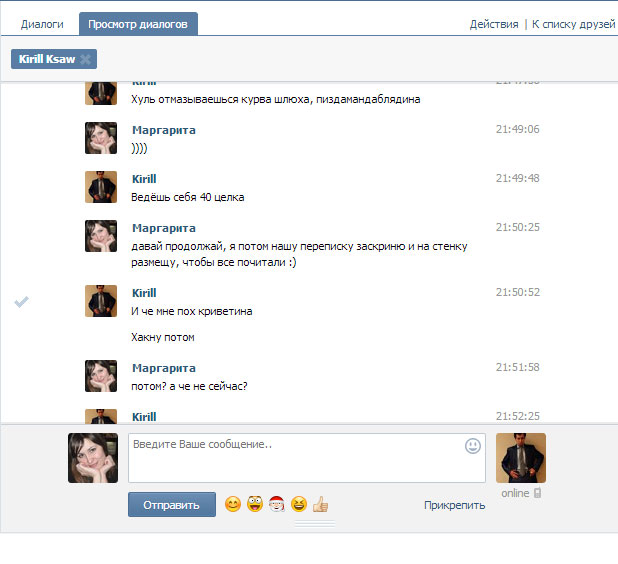Open the emoji picker smiley in message box
This screenshot has width=618, height=564.
pyautogui.click(x=473, y=446)
